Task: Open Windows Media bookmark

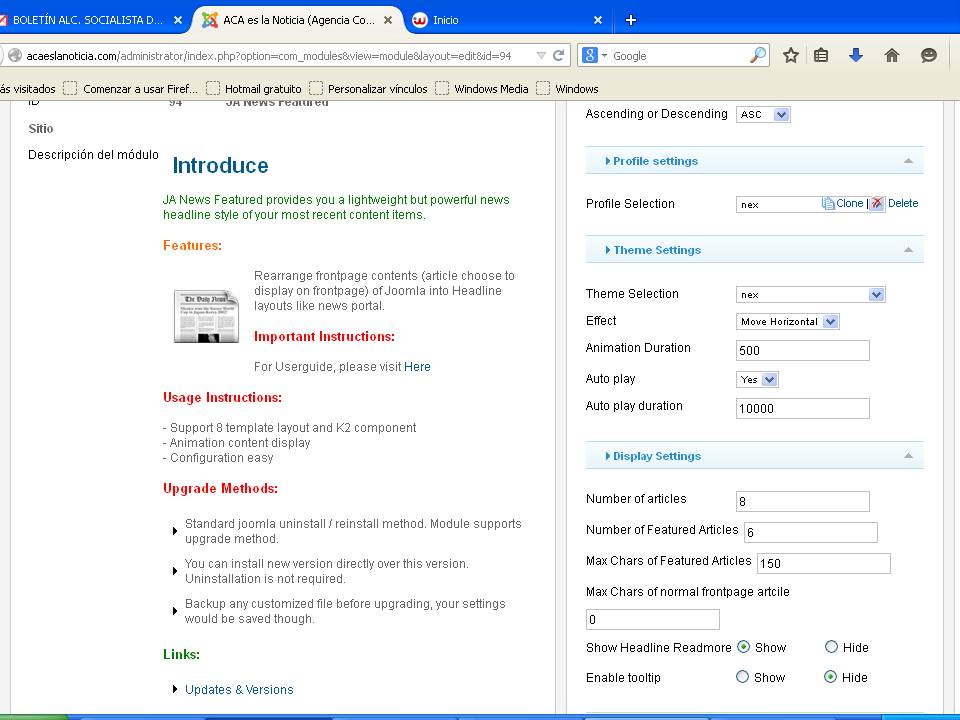Action: (482, 89)
